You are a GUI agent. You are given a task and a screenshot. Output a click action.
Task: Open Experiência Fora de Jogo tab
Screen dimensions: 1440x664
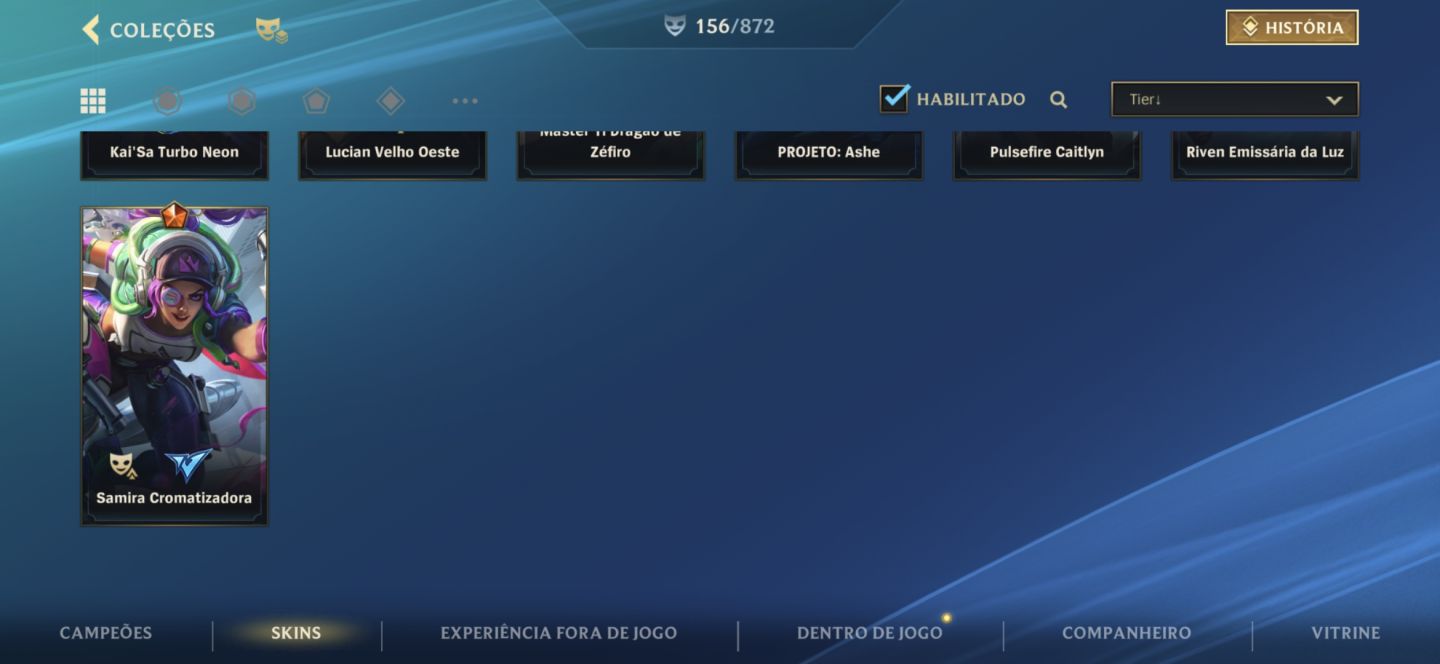coord(559,633)
